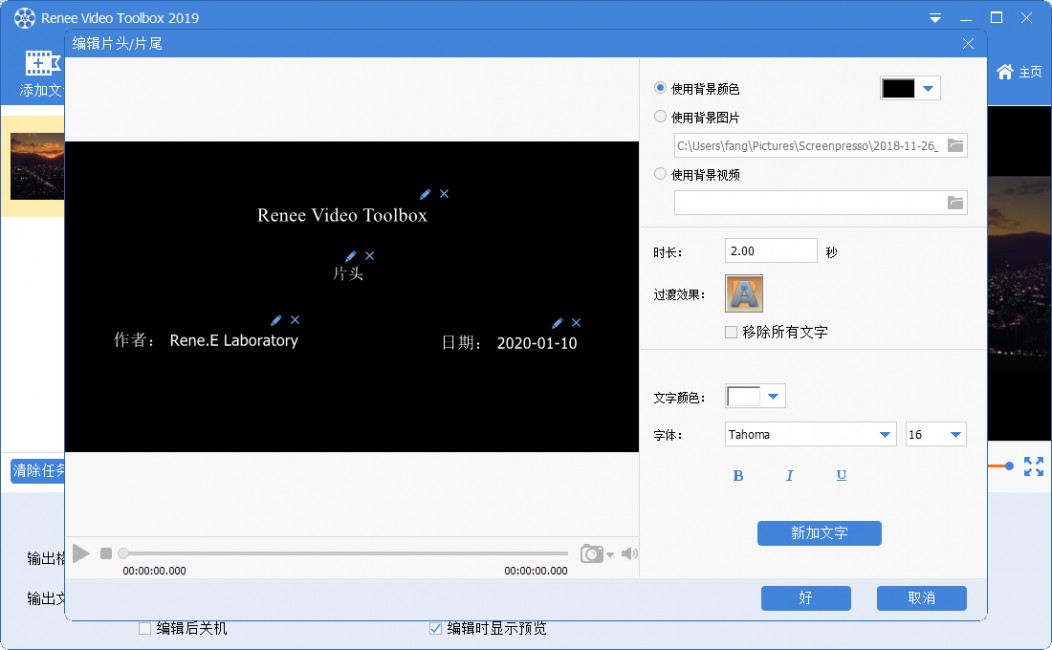Mute the preview volume speaker icon
1052x650 pixels.
(629, 553)
